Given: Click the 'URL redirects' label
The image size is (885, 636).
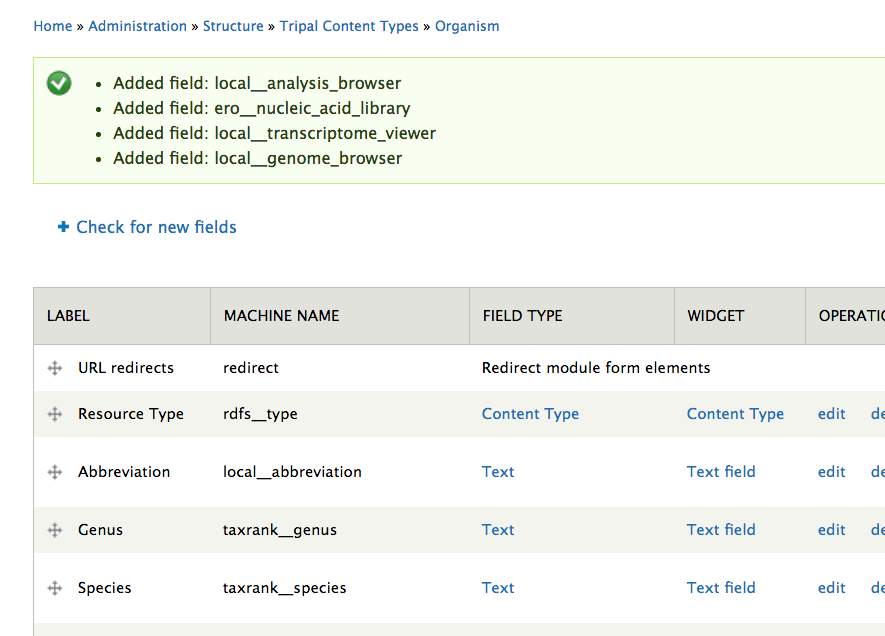Looking at the screenshot, I should [126, 368].
